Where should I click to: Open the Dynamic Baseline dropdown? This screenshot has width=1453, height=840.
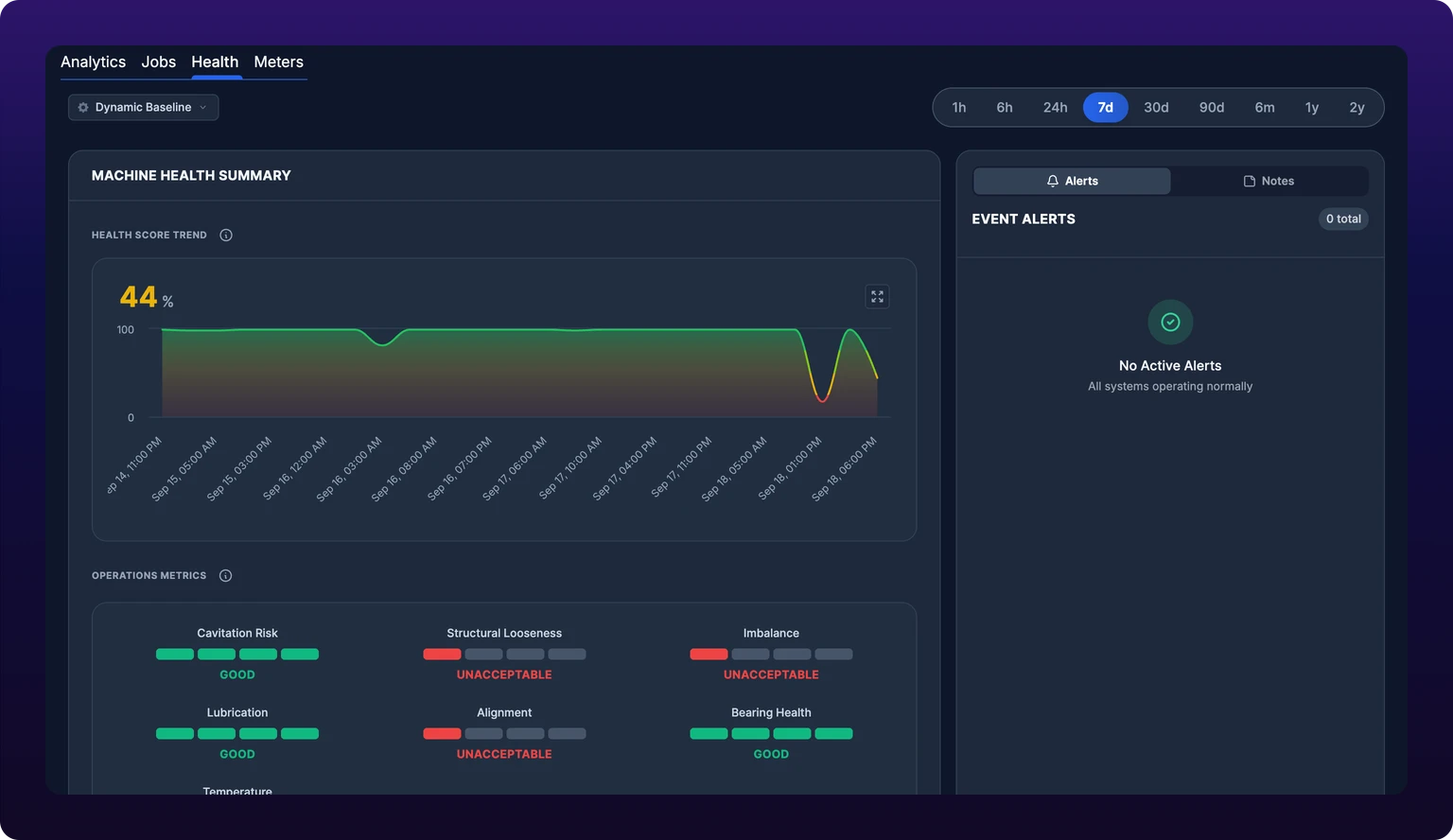tap(143, 107)
